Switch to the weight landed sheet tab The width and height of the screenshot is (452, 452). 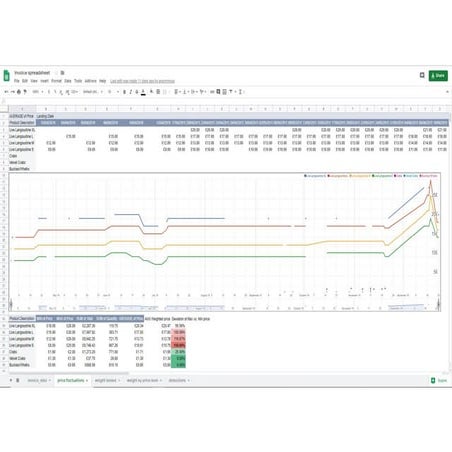click(107, 380)
